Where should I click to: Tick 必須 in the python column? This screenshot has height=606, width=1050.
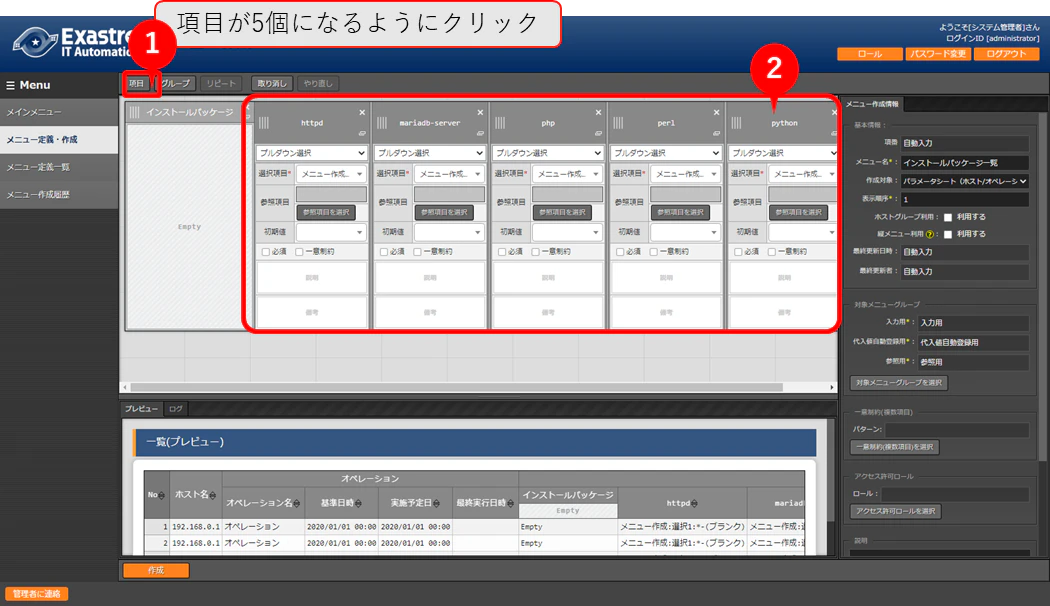point(738,252)
